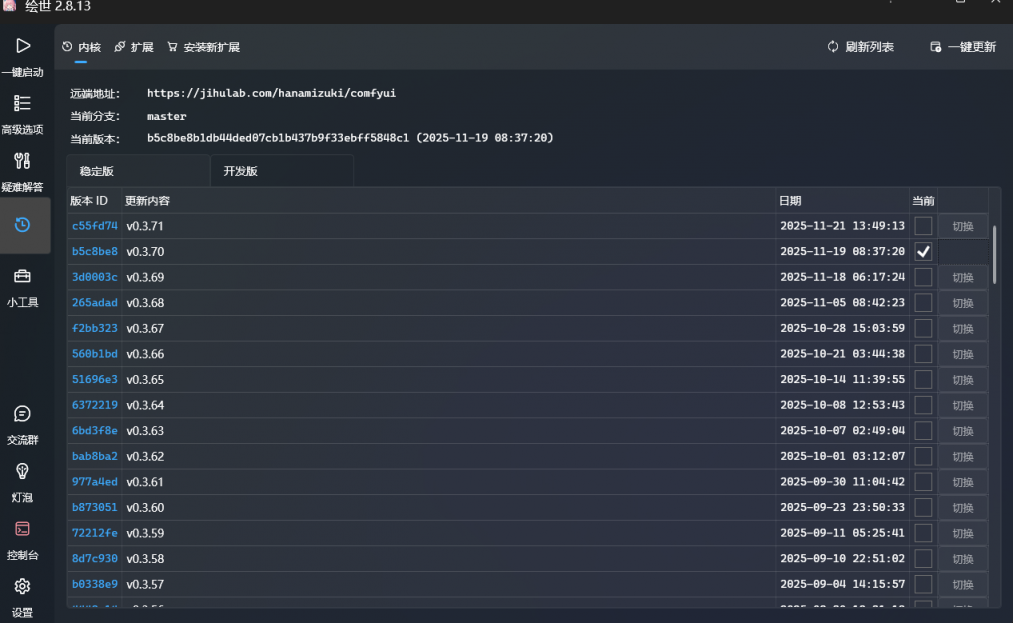Click the 刷新列表 button
The height and width of the screenshot is (623, 1013).
861,47
